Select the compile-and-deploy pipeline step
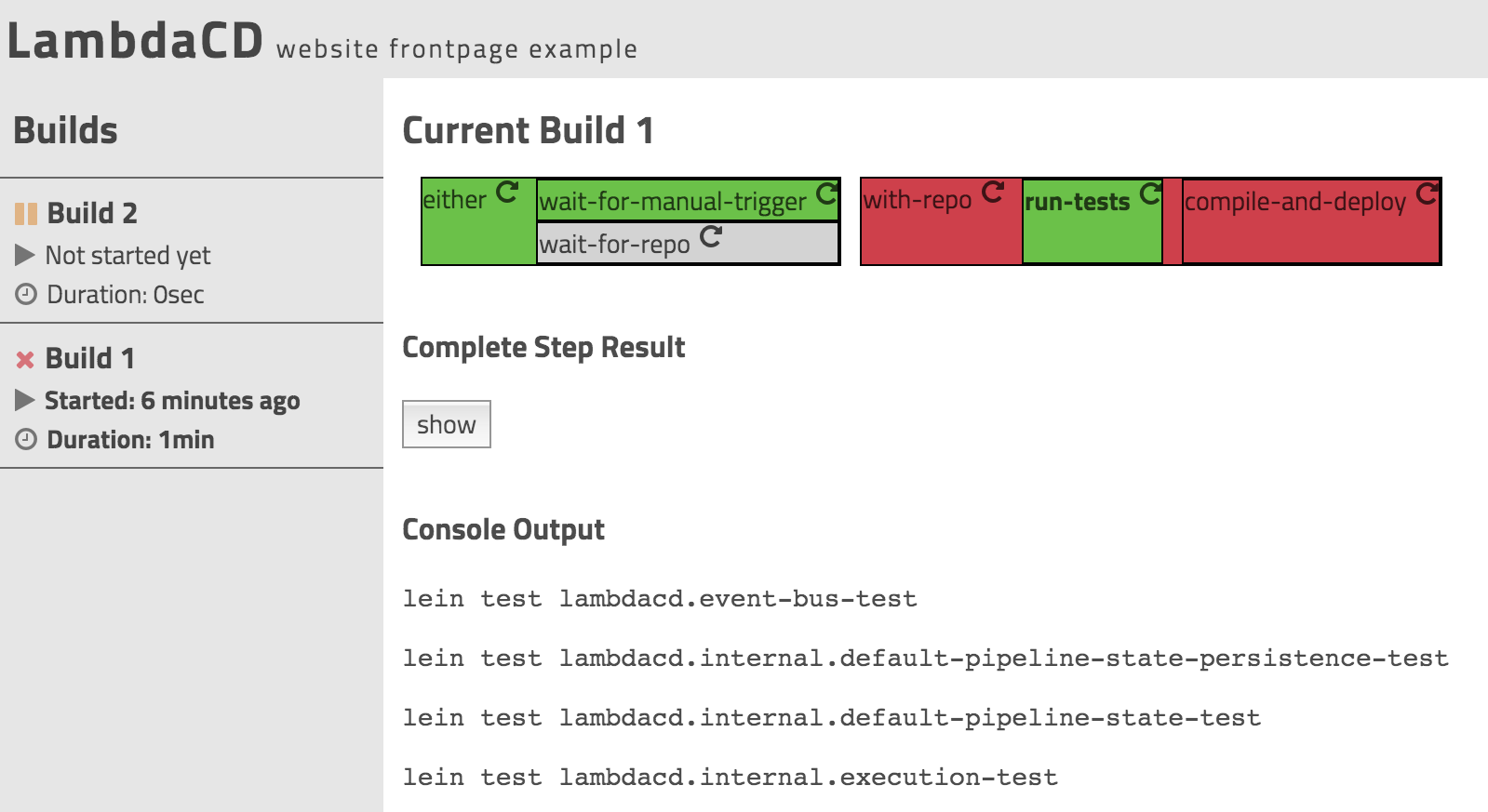Image resolution: width=1488 pixels, height=812 pixels. (1295, 202)
